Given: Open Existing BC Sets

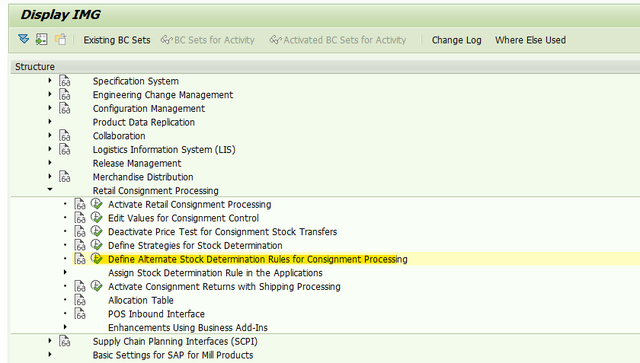Looking at the screenshot, I should tap(117, 40).
